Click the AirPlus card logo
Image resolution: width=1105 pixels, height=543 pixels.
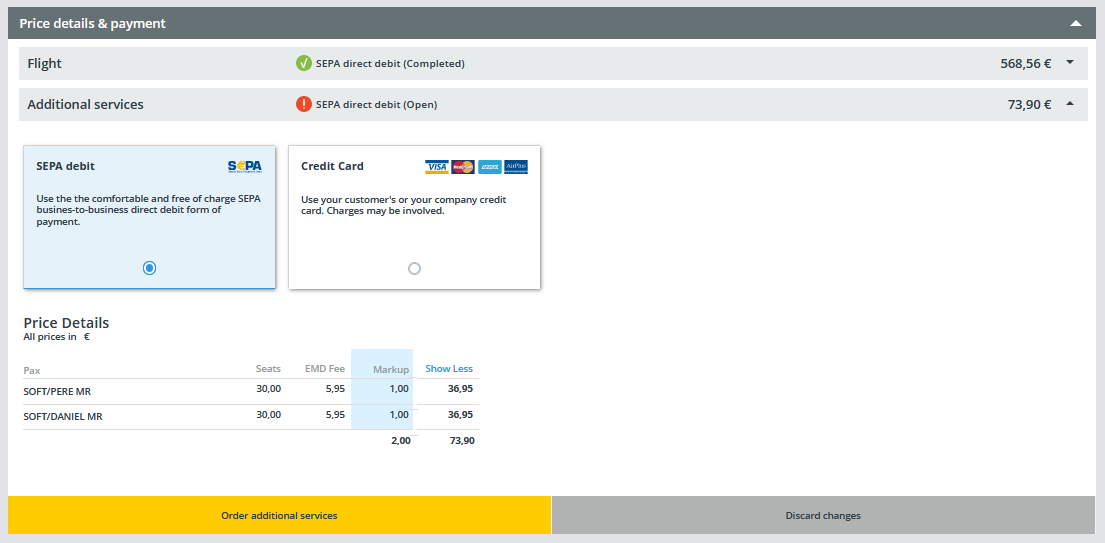click(x=515, y=167)
